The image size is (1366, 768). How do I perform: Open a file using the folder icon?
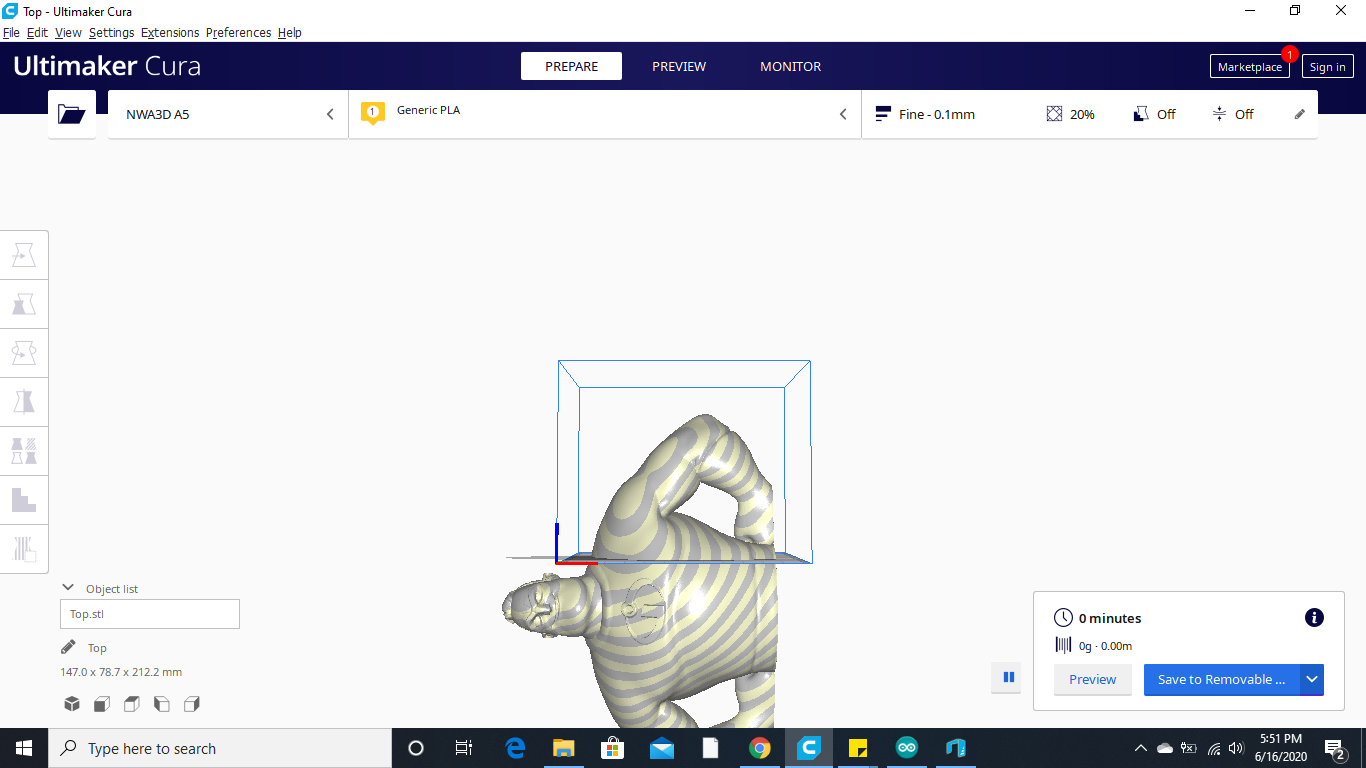point(71,113)
